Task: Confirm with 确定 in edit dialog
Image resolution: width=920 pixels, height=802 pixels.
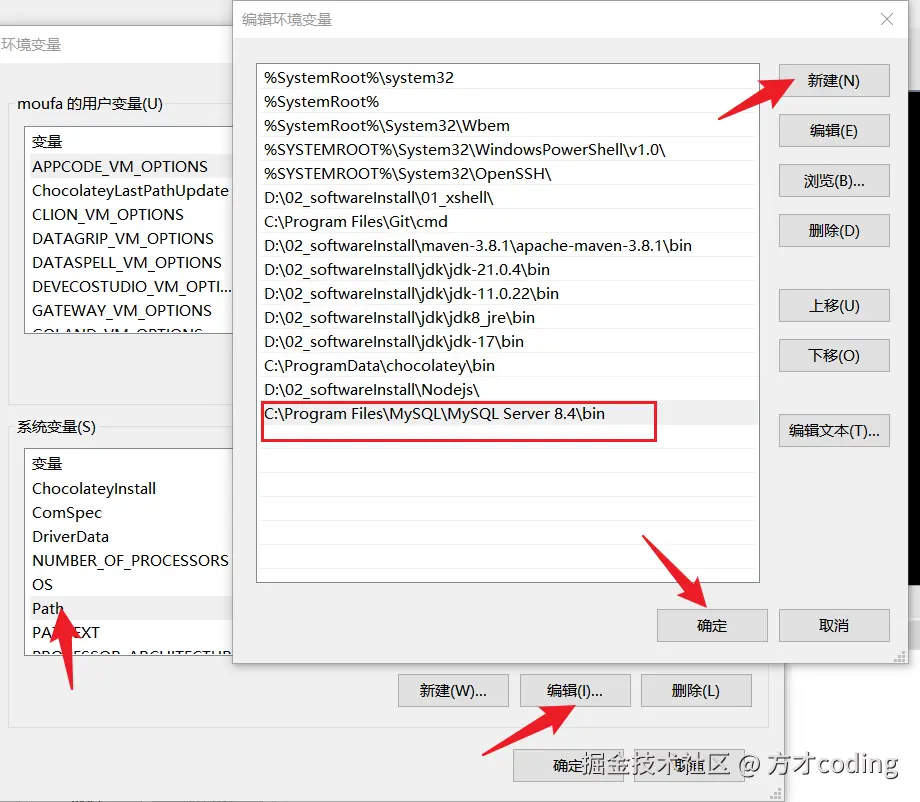Action: (712, 625)
